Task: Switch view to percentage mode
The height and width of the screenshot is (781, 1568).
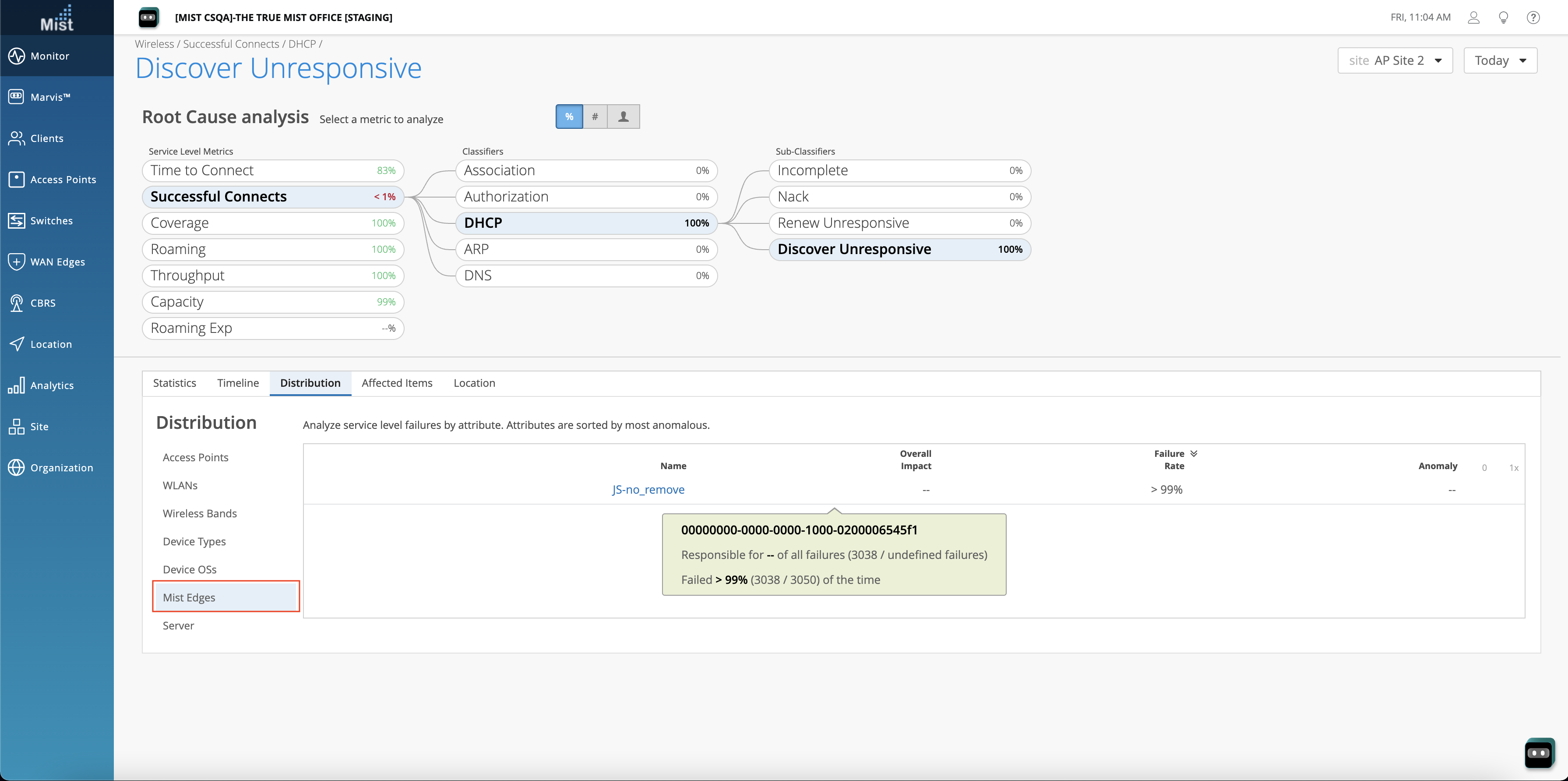Action: (569, 117)
